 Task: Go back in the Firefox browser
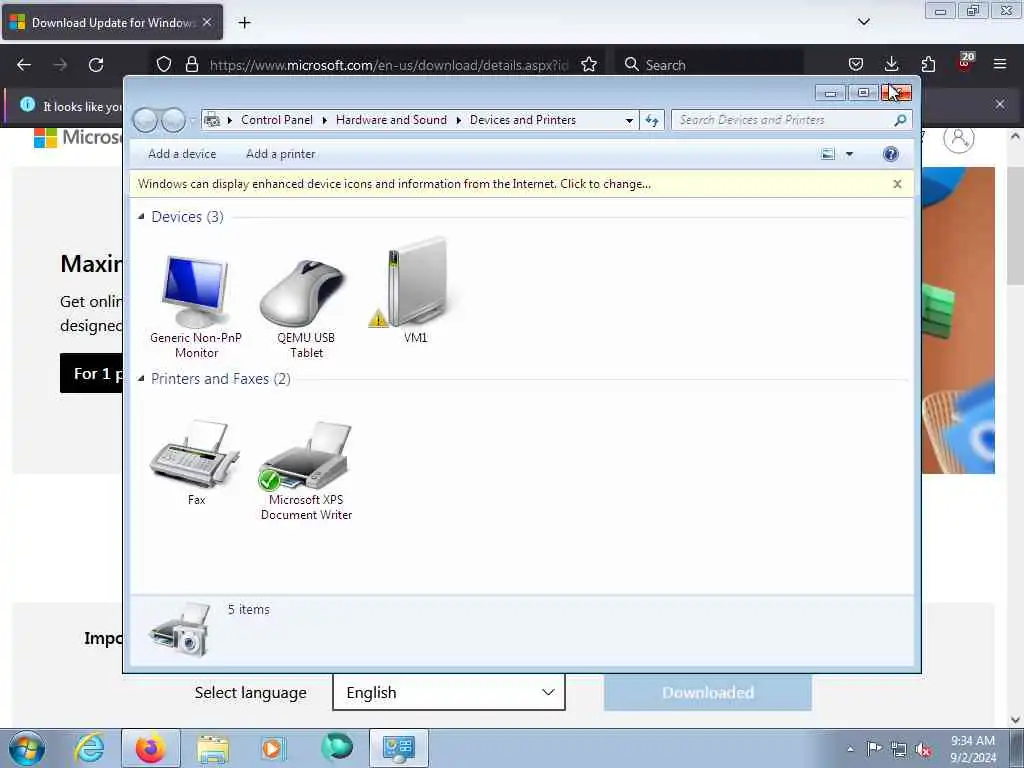[24, 65]
